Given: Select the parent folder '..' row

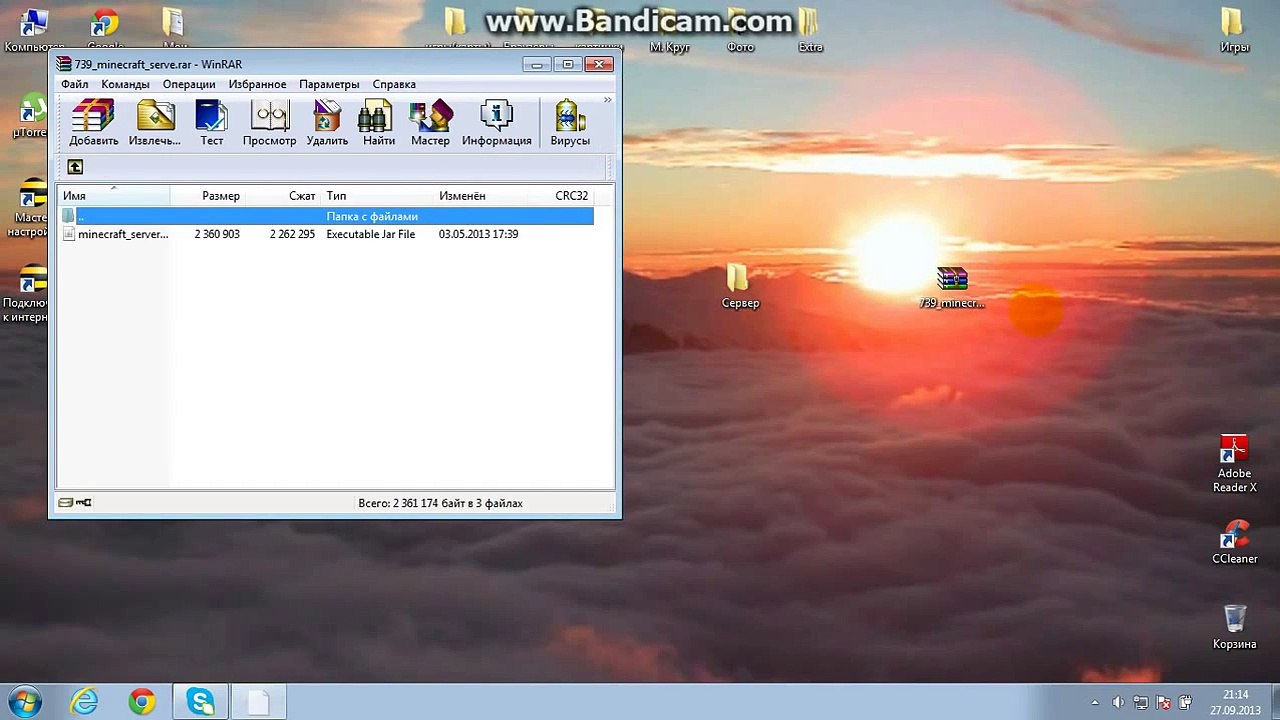Looking at the screenshot, I should 326,216.
